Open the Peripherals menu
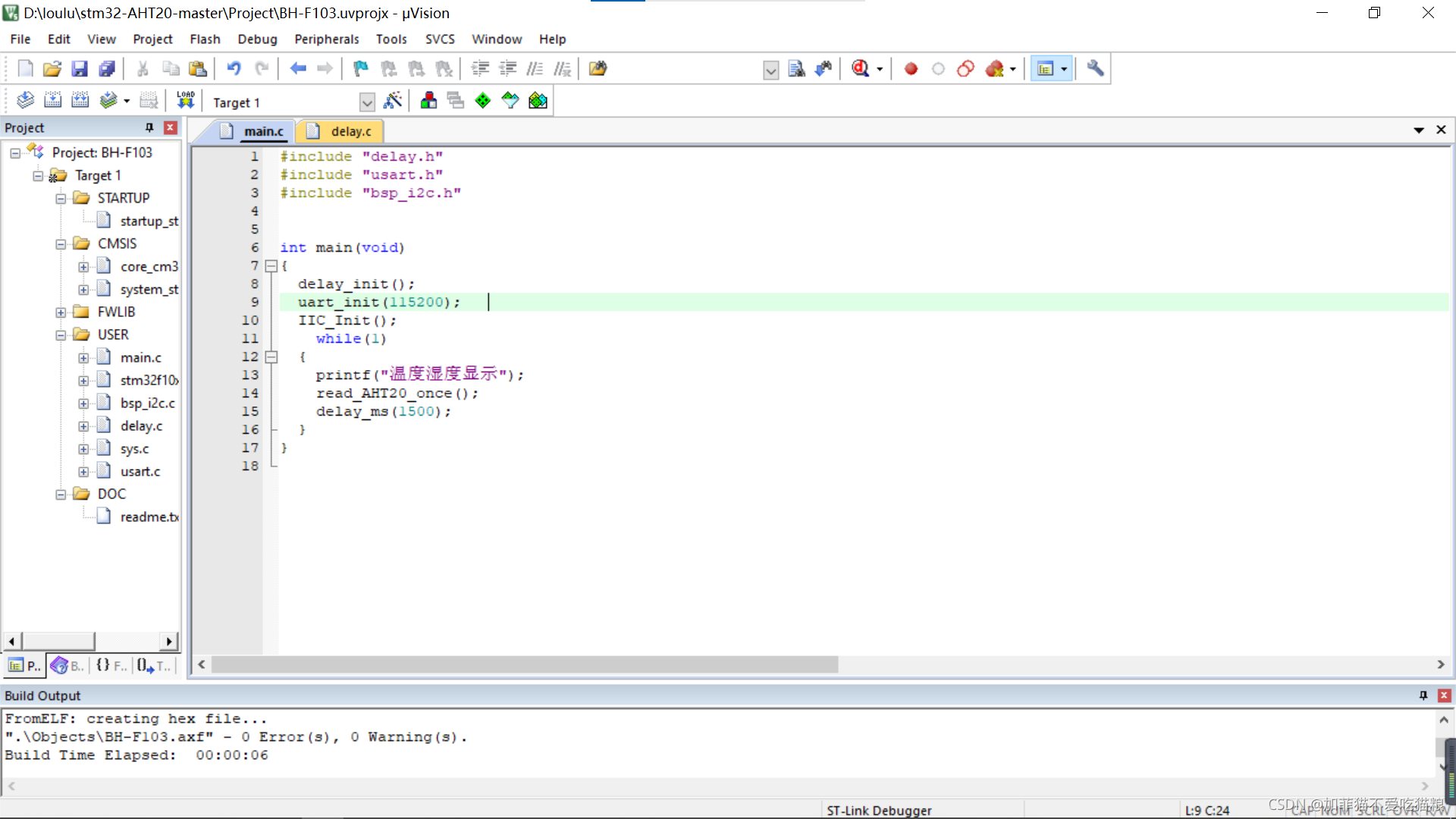This screenshot has height=819, width=1456. (326, 39)
